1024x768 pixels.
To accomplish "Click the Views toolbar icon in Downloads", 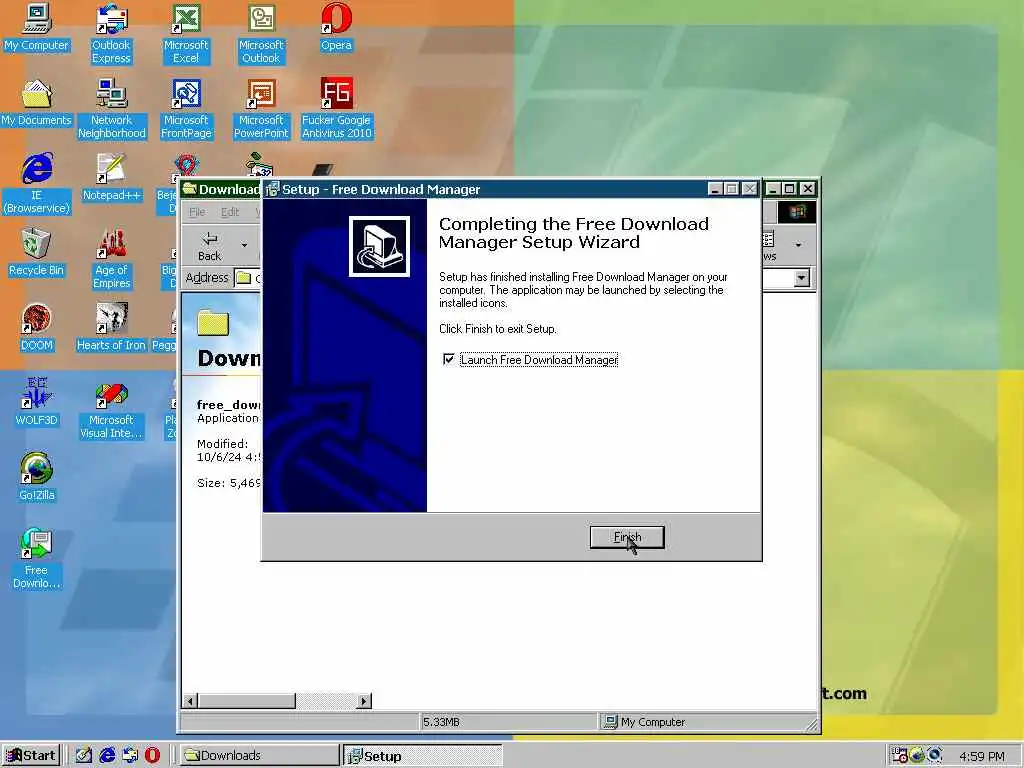I will 769,246.
